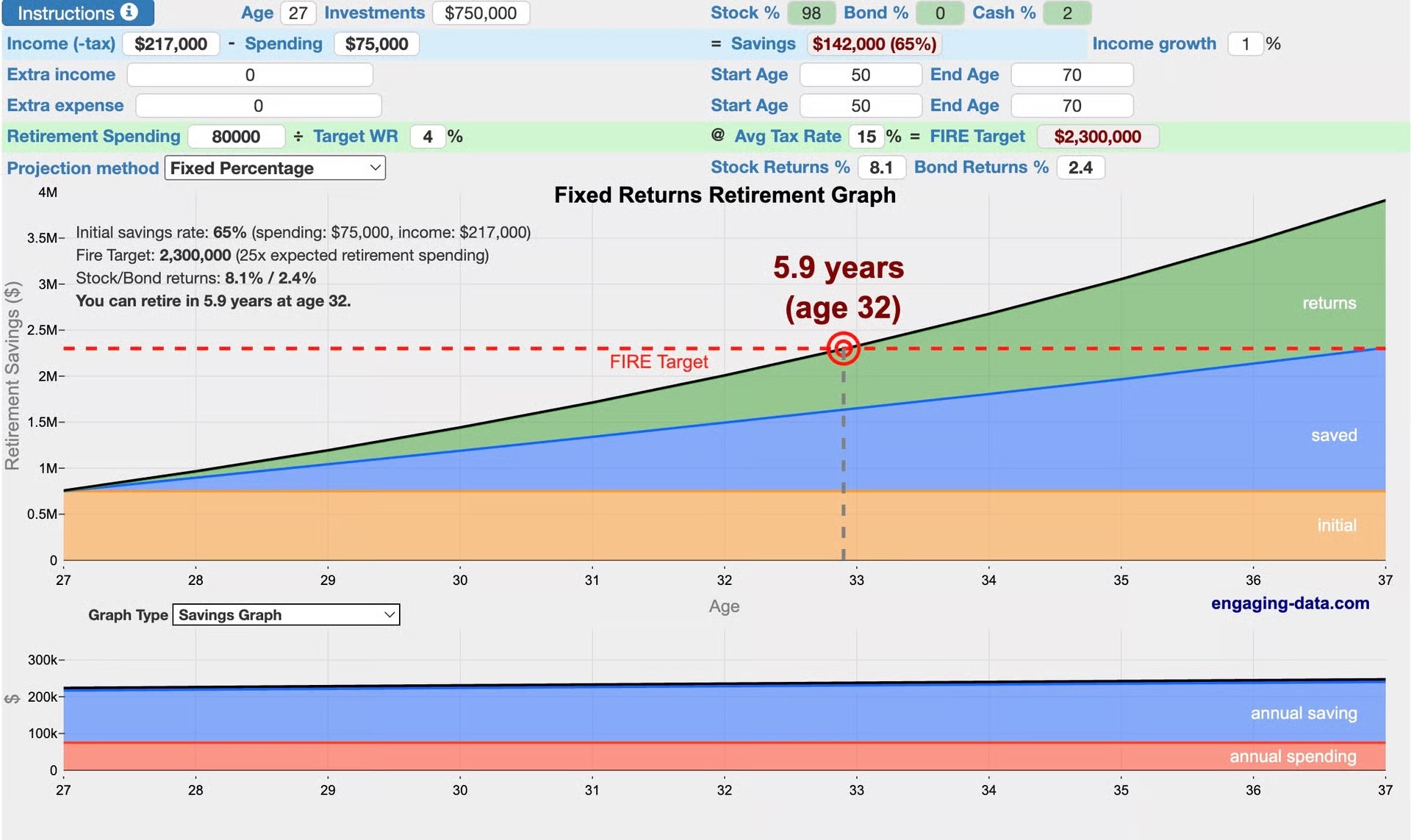Change the Avg Tax Rate field
The width and height of the screenshot is (1411, 840).
(866, 137)
